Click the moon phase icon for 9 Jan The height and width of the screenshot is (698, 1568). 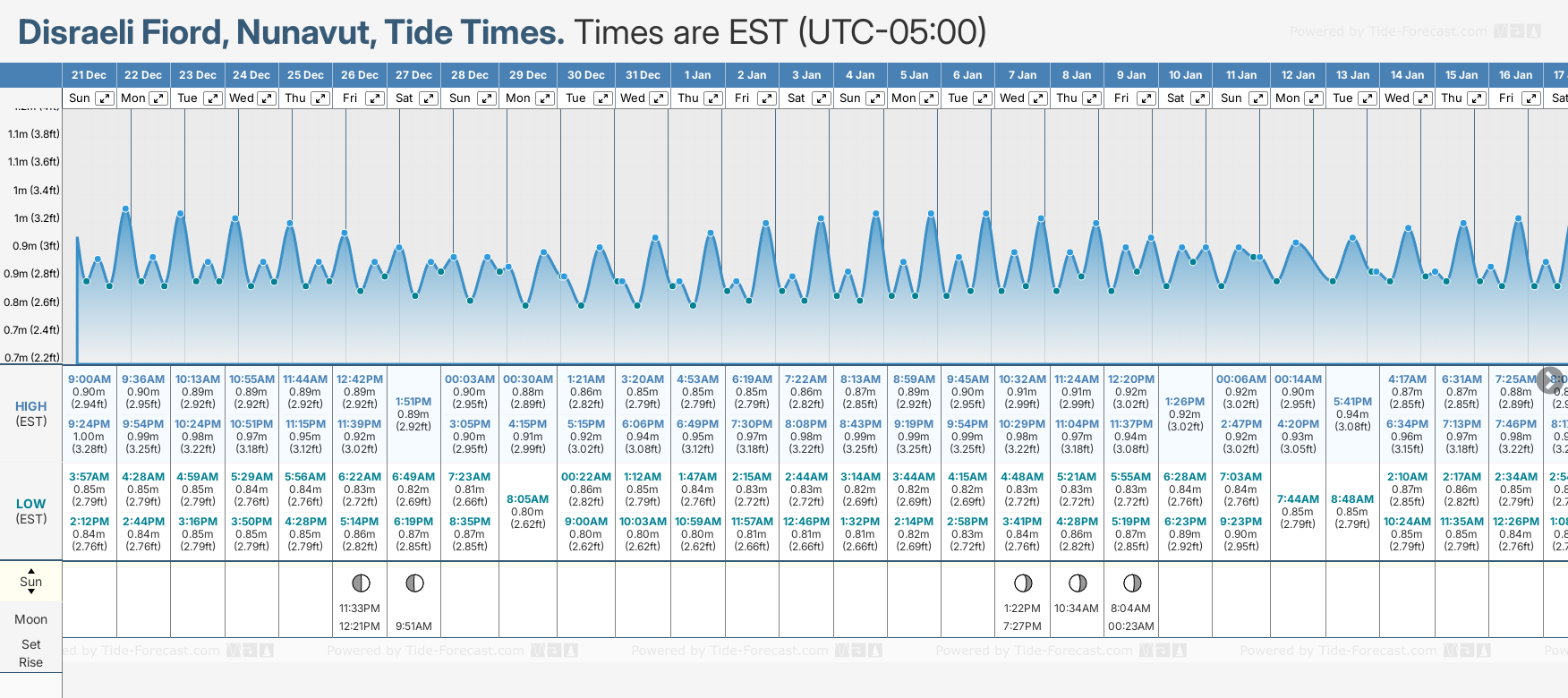pyautogui.click(x=1132, y=583)
